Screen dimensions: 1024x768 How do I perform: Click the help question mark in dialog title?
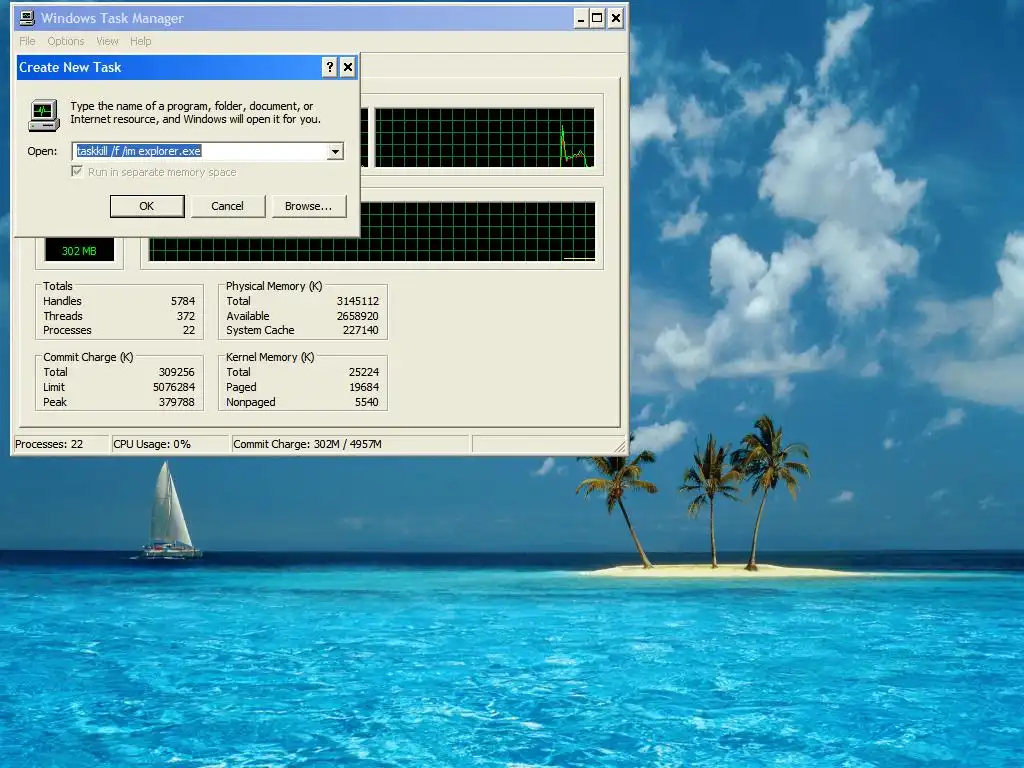330,67
